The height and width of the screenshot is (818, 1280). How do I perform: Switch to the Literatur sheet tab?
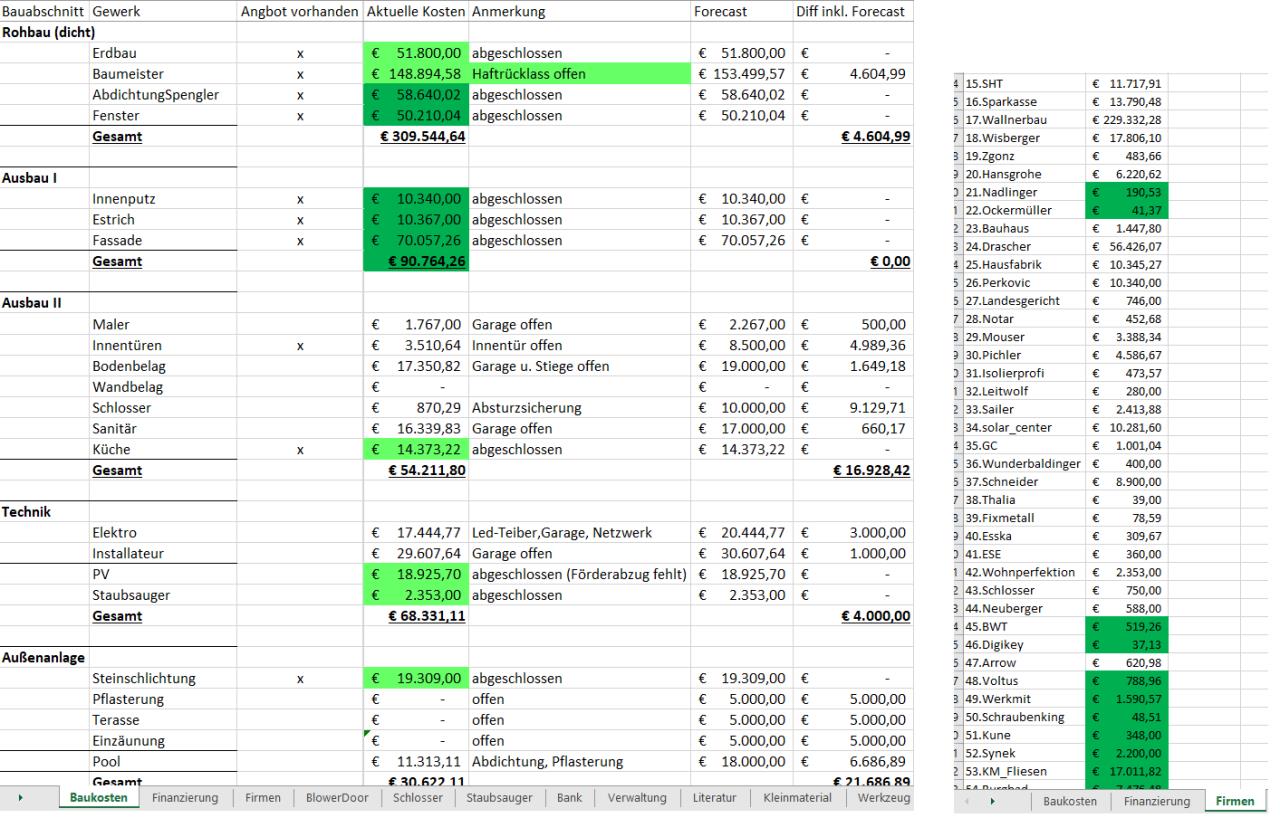716,798
